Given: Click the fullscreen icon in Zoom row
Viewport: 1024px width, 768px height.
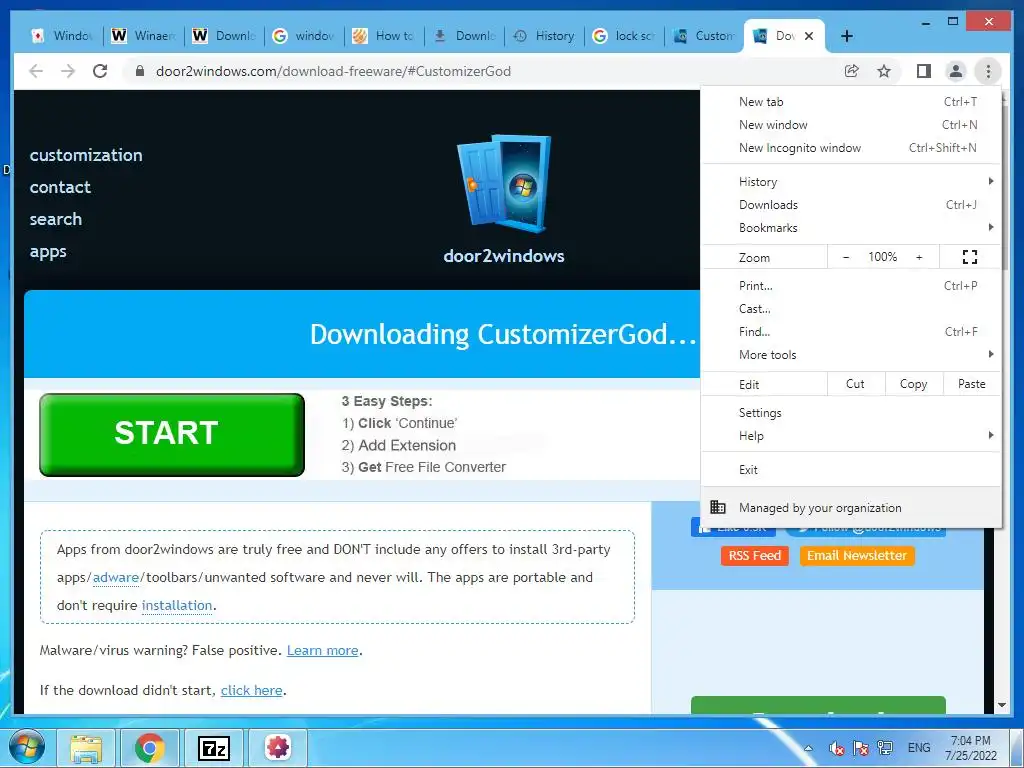Looking at the screenshot, I should [x=970, y=257].
